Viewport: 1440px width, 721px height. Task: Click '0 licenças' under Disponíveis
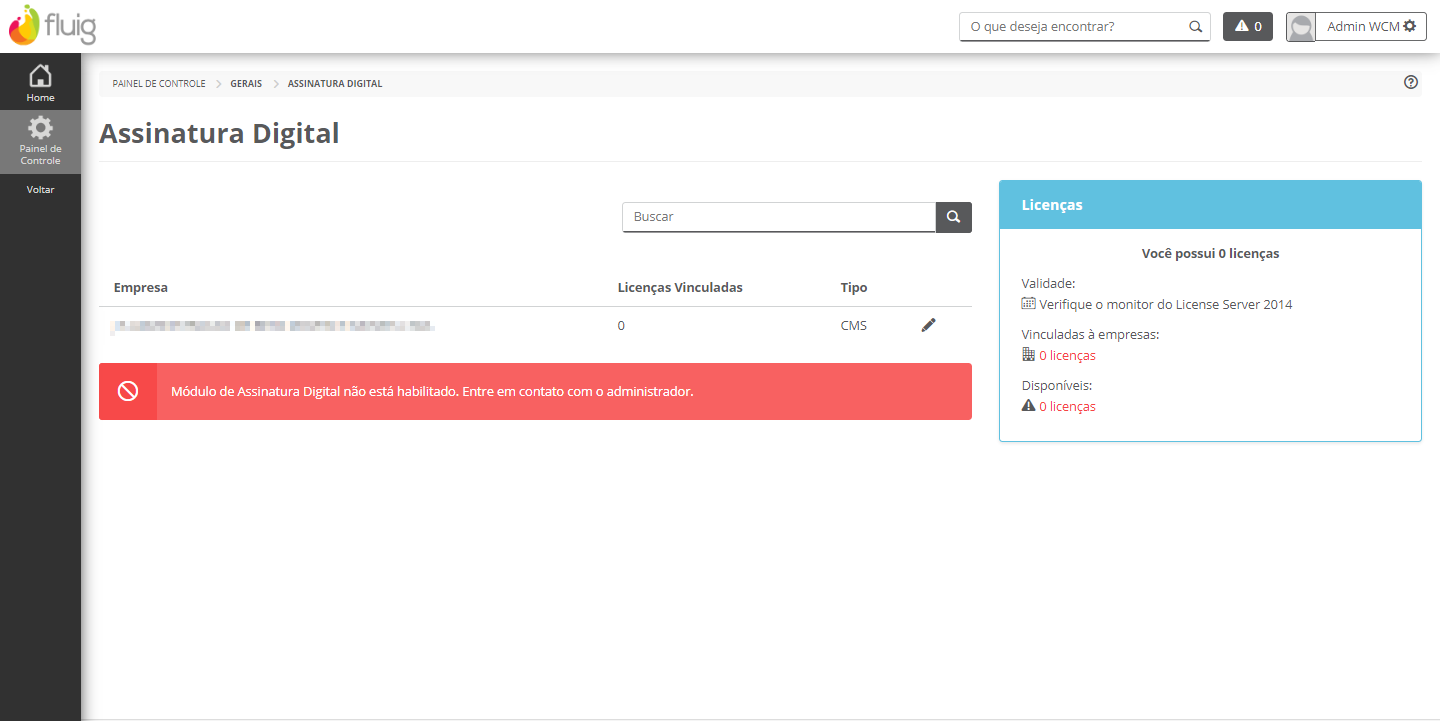[1067, 407]
